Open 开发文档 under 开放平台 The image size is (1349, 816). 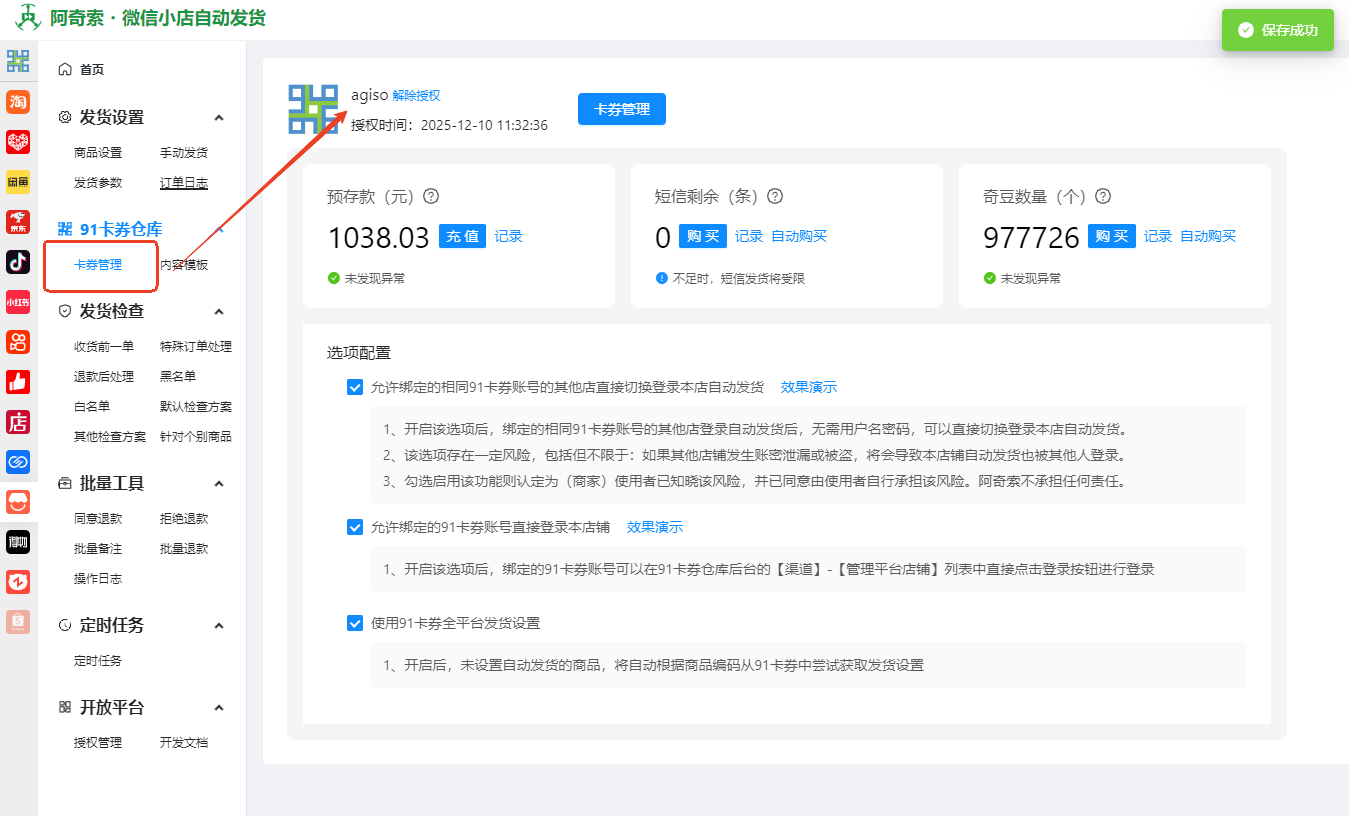[184, 743]
